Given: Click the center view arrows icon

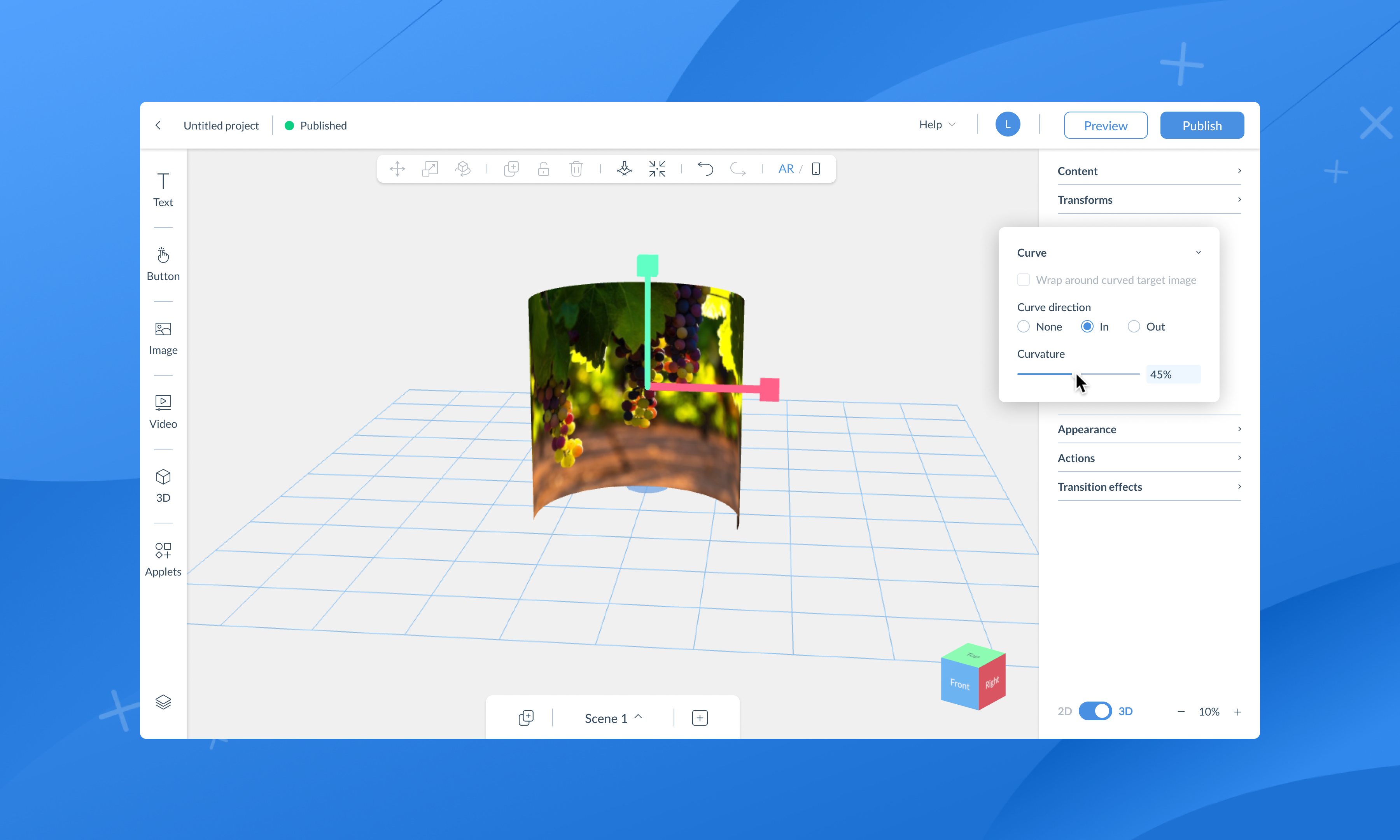Looking at the screenshot, I should [x=657, y=169].
